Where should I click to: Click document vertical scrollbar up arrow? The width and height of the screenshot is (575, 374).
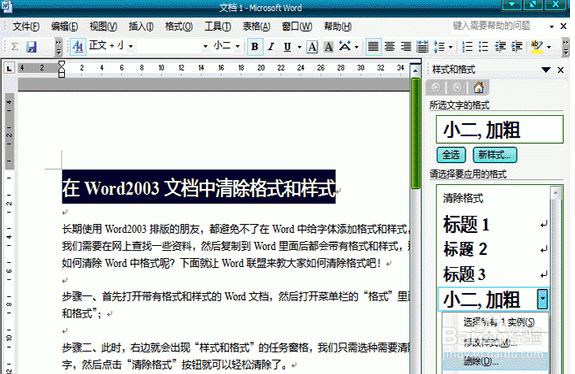pos(415,70)
